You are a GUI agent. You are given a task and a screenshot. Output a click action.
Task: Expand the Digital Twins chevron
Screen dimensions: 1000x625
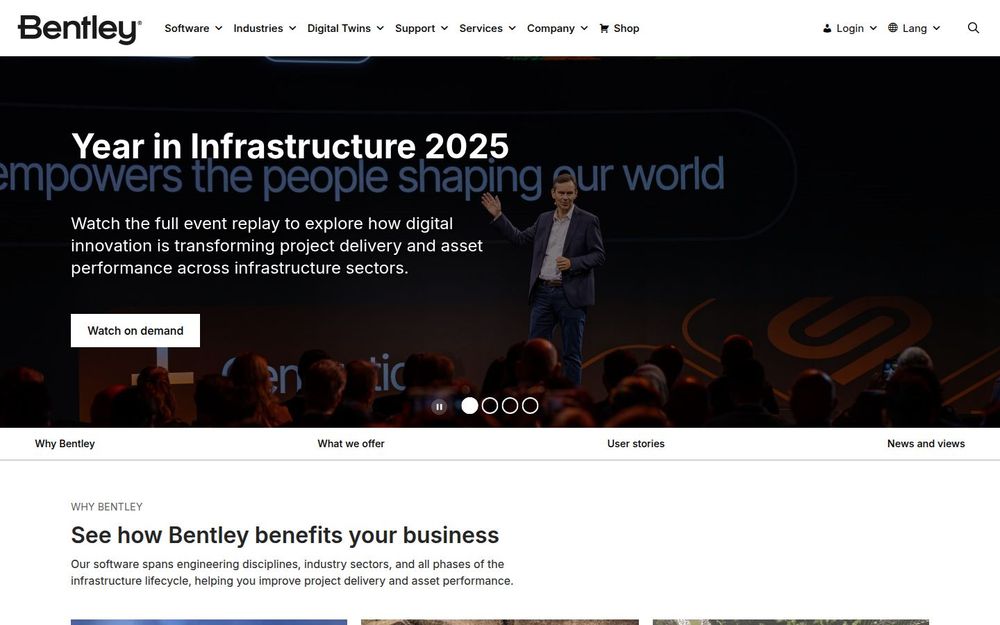[x=380, y=28]
